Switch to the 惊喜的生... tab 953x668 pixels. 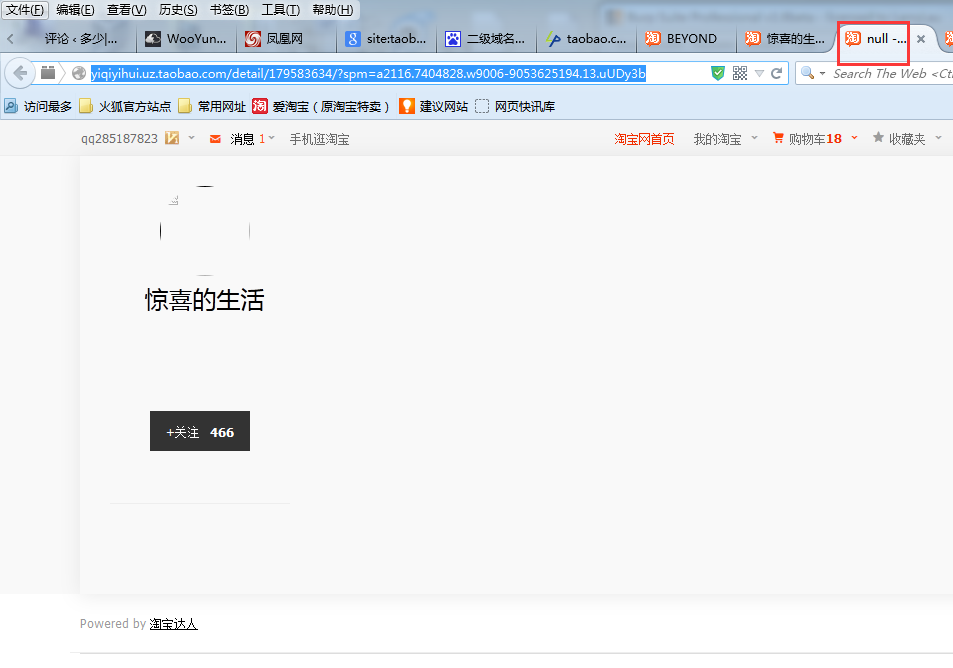pos(786,39)
